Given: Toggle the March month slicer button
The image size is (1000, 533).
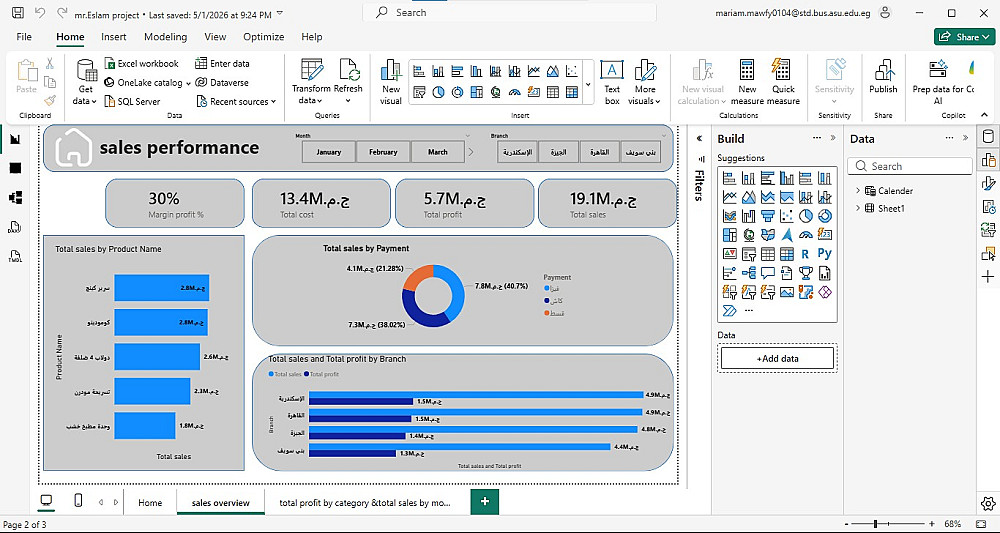Looking at the screenshot, I should (x=438, y=152).
